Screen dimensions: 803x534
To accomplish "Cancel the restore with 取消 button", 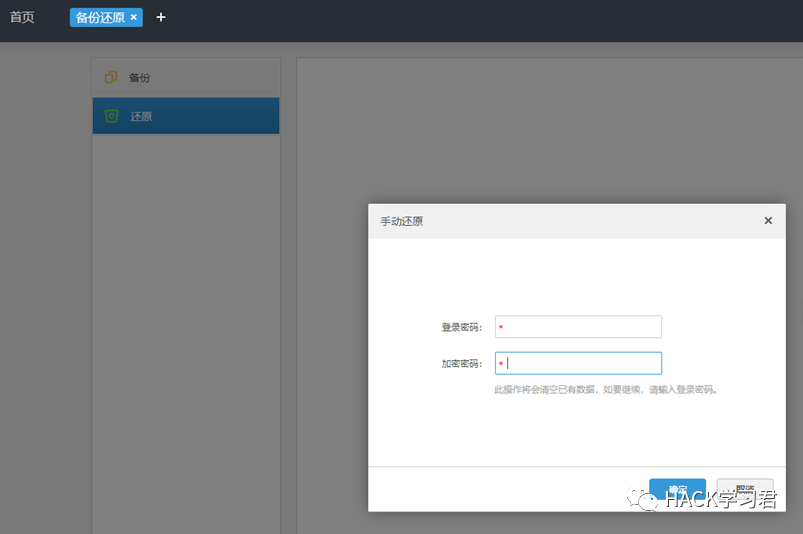I will tap(745, 490).
